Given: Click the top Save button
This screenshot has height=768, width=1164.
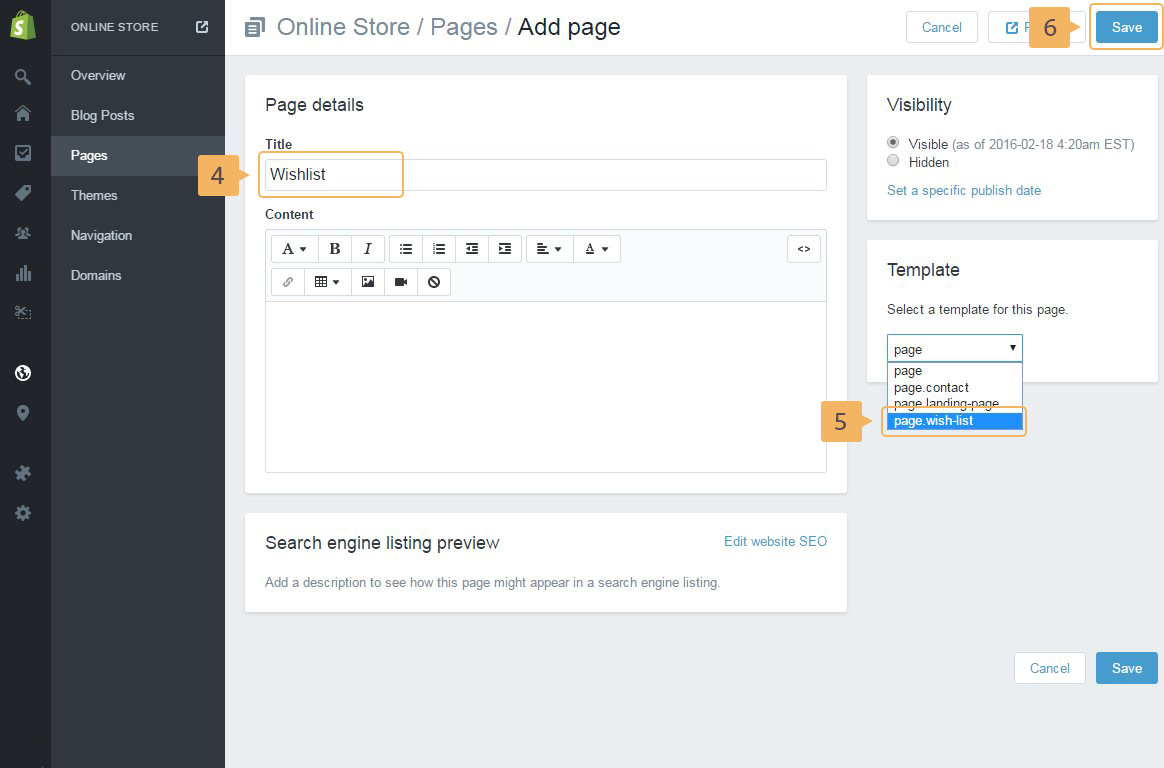Looking at the screenshot, I should tap(1126, 27).
